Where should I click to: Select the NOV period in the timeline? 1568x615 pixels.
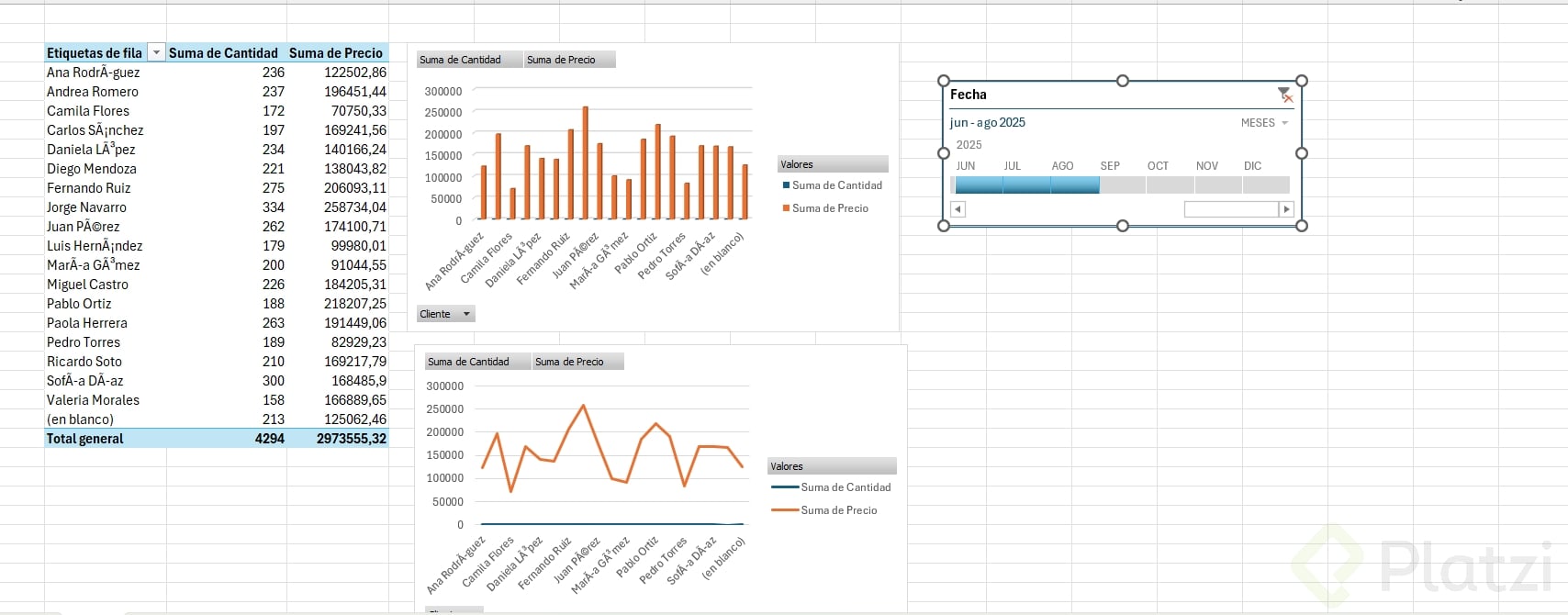click(1218, 184)
